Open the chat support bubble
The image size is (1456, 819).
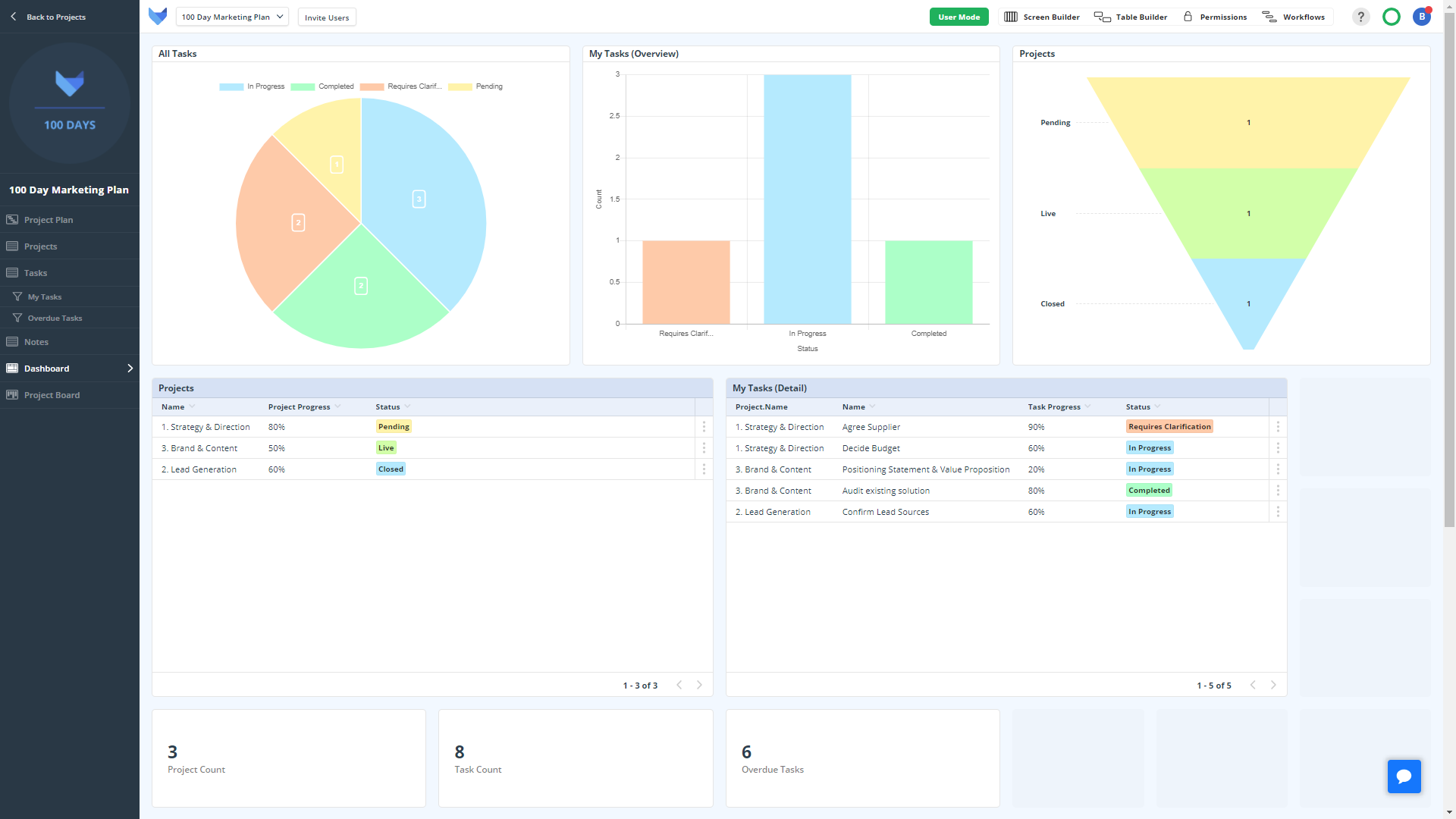coord(1404,776)
